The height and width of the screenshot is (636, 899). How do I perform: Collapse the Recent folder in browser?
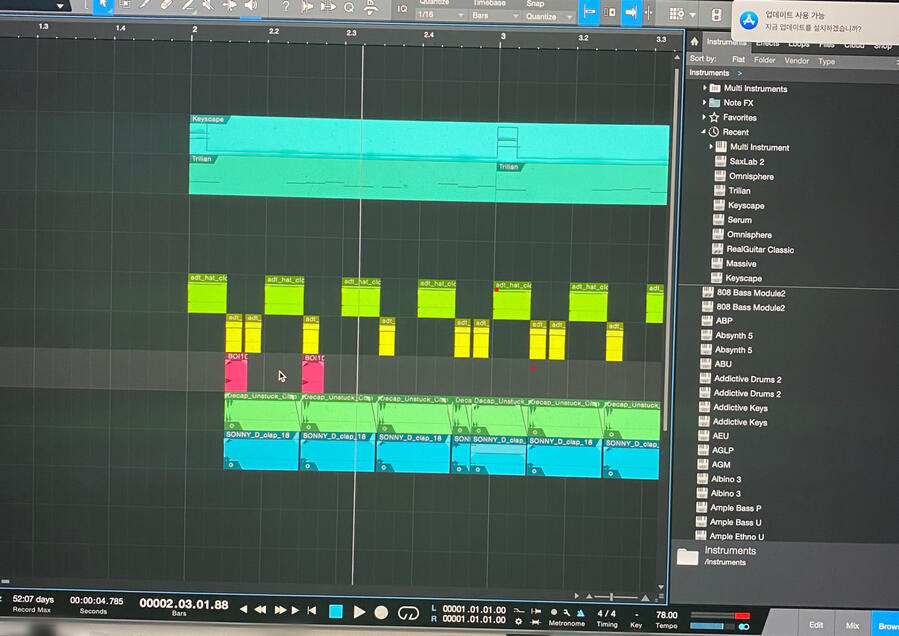coord(704,132)
